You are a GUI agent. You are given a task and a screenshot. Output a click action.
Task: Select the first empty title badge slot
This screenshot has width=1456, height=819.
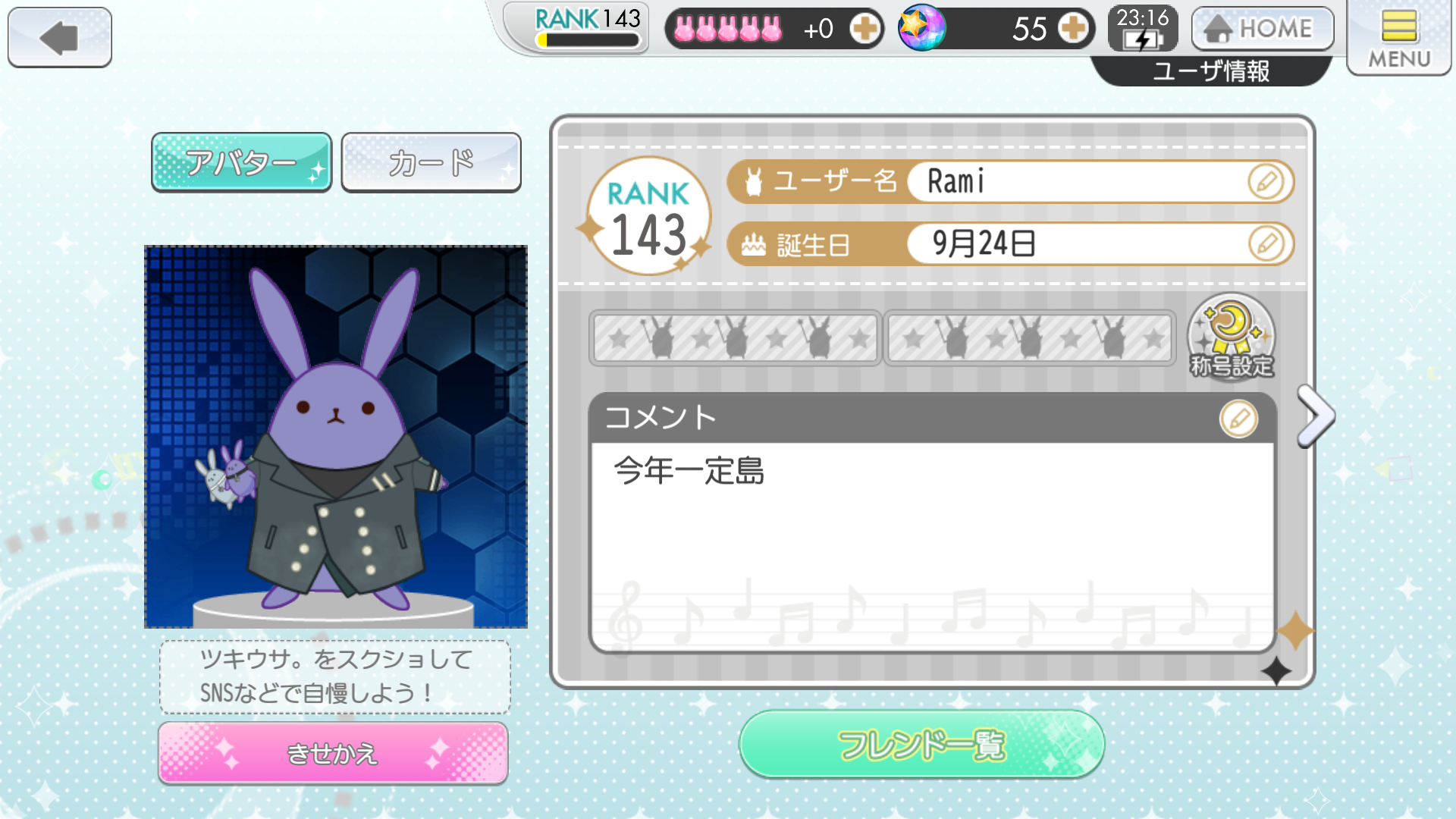tap(735, 338)
